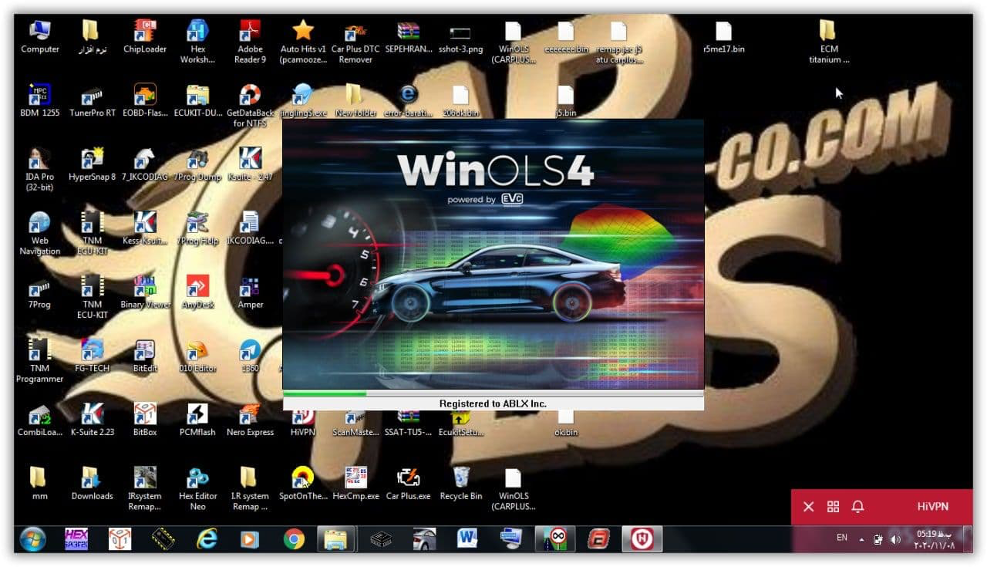Open the SEPEHRAN... archive icon
Viewport: 987px width, 568px height.
(408, 37)
